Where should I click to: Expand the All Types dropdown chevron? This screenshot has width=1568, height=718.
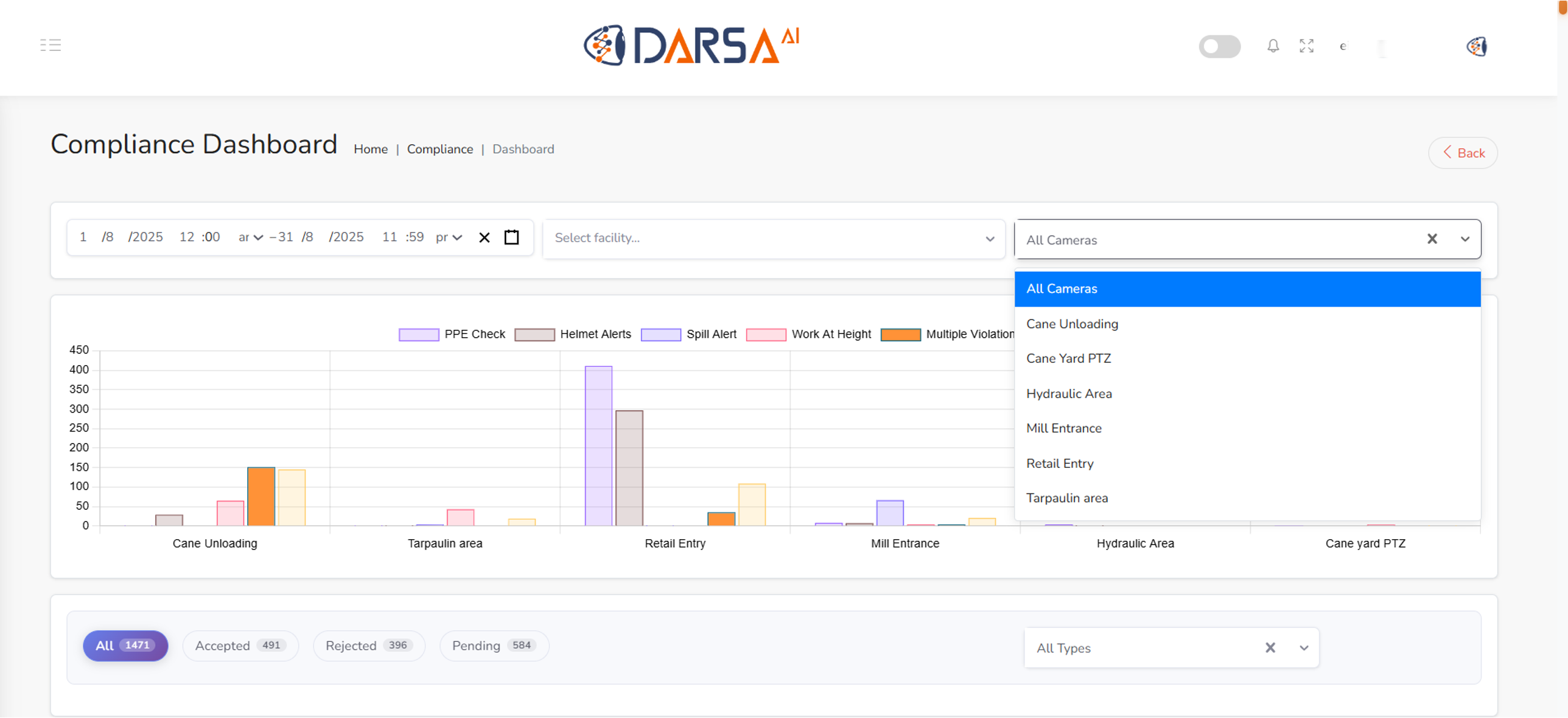point(1304,648)
